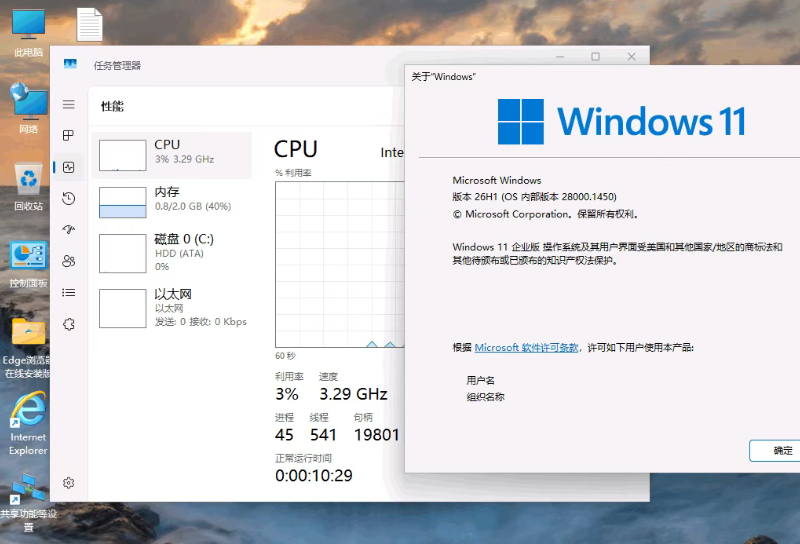Select the 磁盘 0 (C:) performance item
Image resolution: width=800 pixels, height=544 pixels.
pos(171,252)
